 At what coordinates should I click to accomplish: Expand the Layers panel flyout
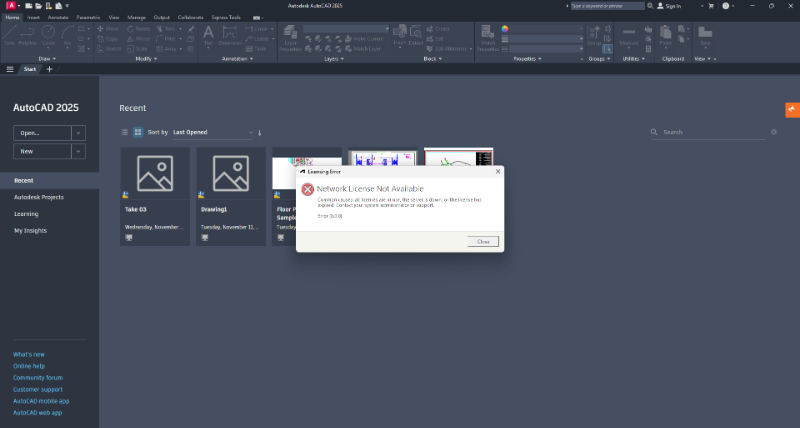tap(334, 59)
